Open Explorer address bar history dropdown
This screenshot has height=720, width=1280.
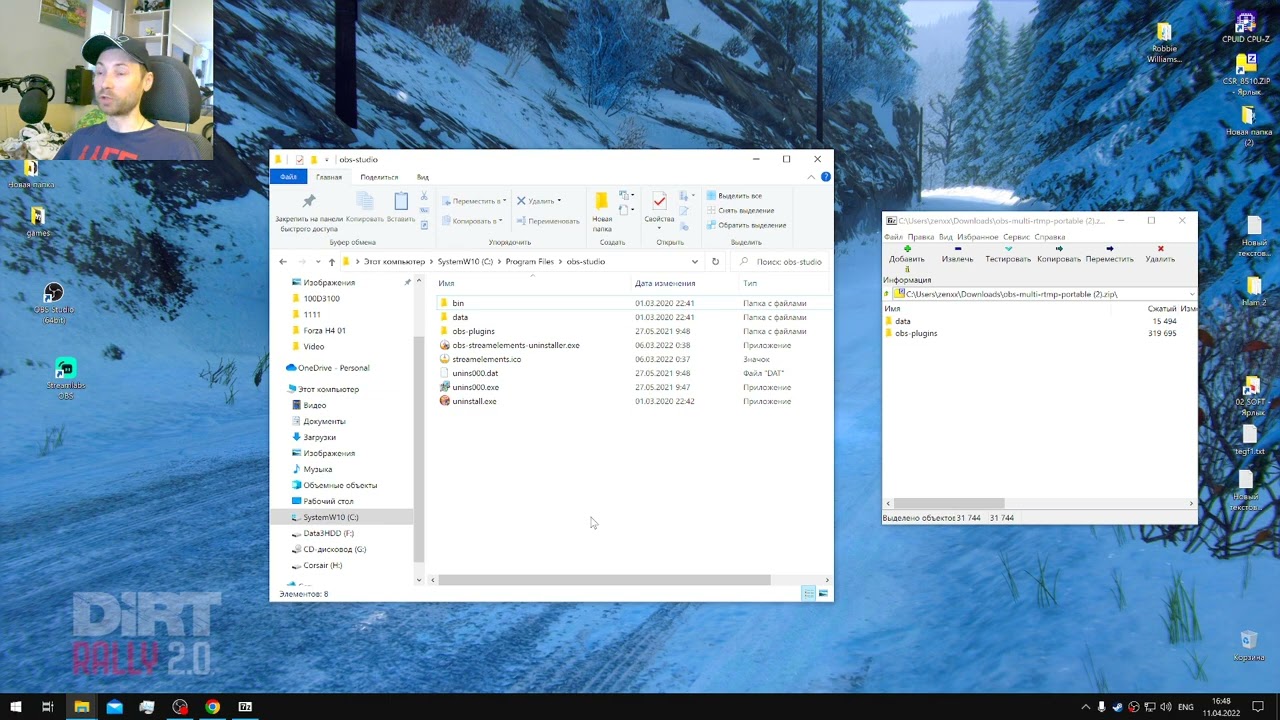pyautogui.click(x=694, y=262)
